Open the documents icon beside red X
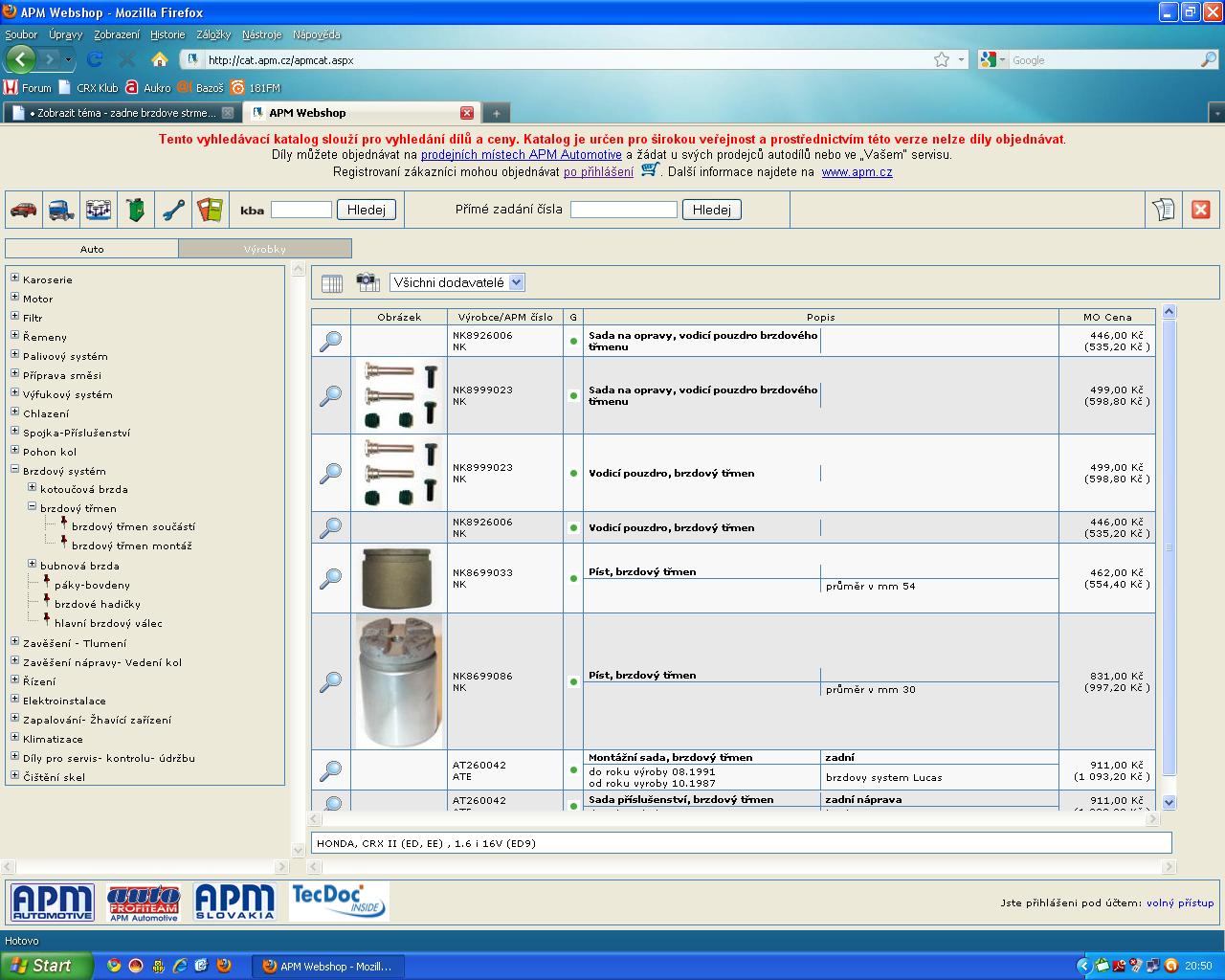 pos(1164,210)
